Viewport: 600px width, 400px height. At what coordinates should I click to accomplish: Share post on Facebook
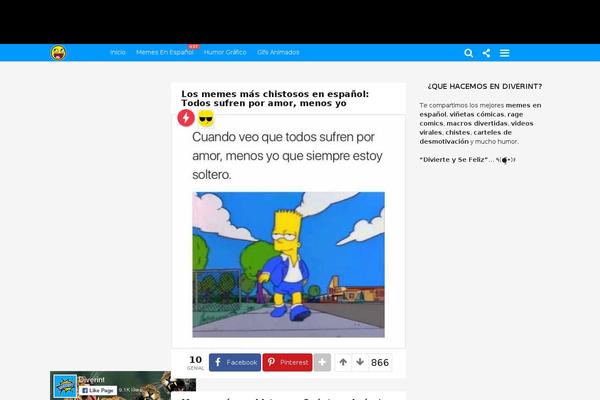235,362
